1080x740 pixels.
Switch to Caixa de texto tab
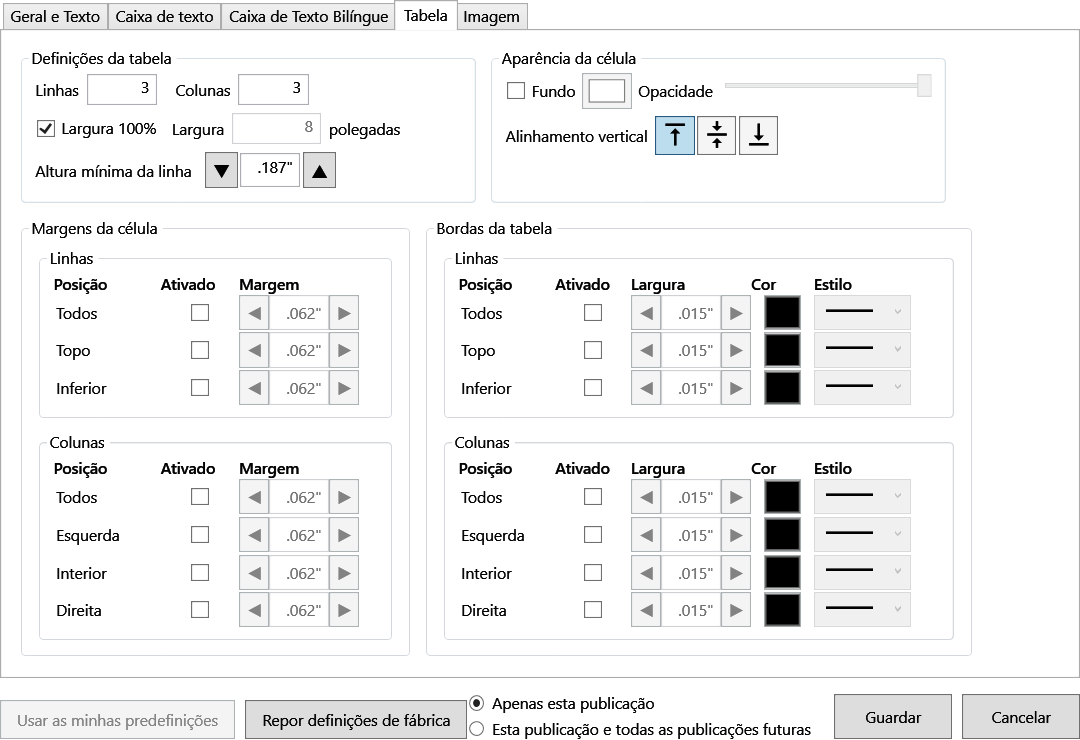coord(164,17)
